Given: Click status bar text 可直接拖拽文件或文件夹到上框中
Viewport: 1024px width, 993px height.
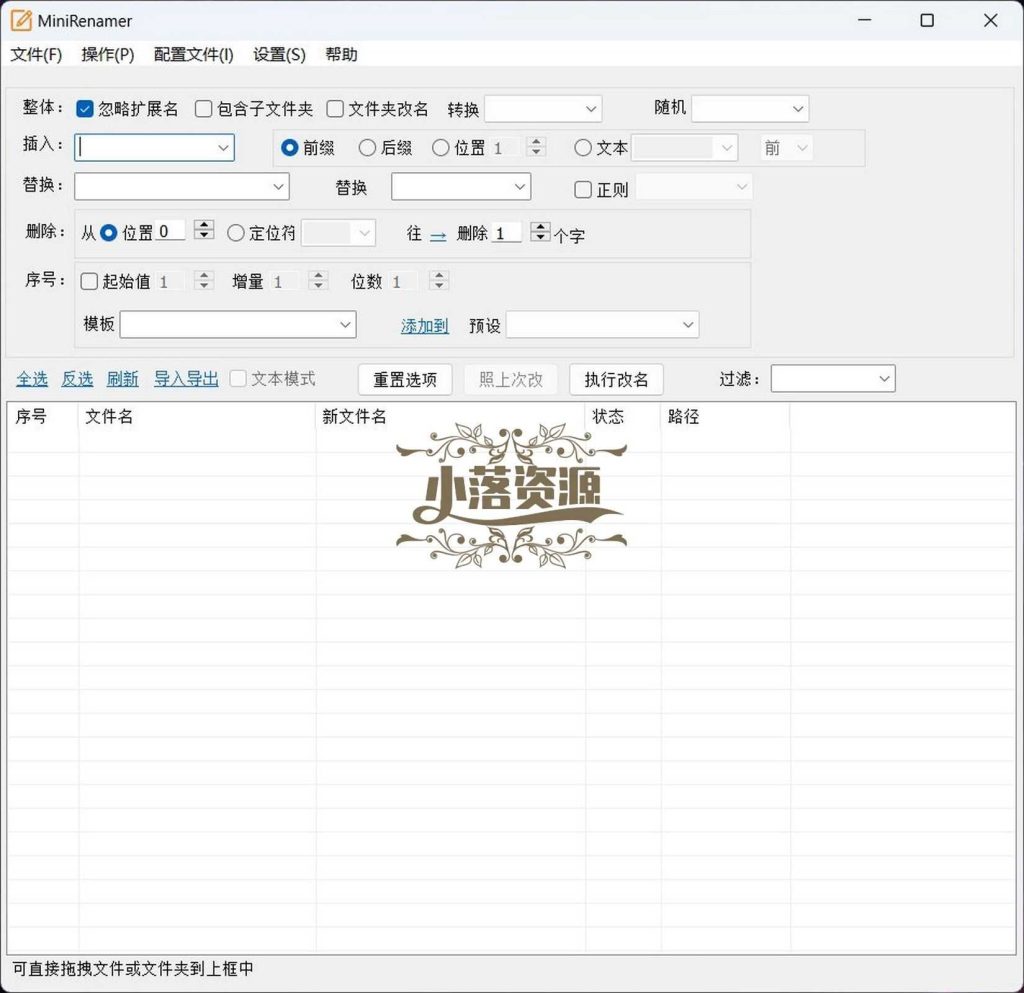Looking at the screenshot, I should coord(133,969).
